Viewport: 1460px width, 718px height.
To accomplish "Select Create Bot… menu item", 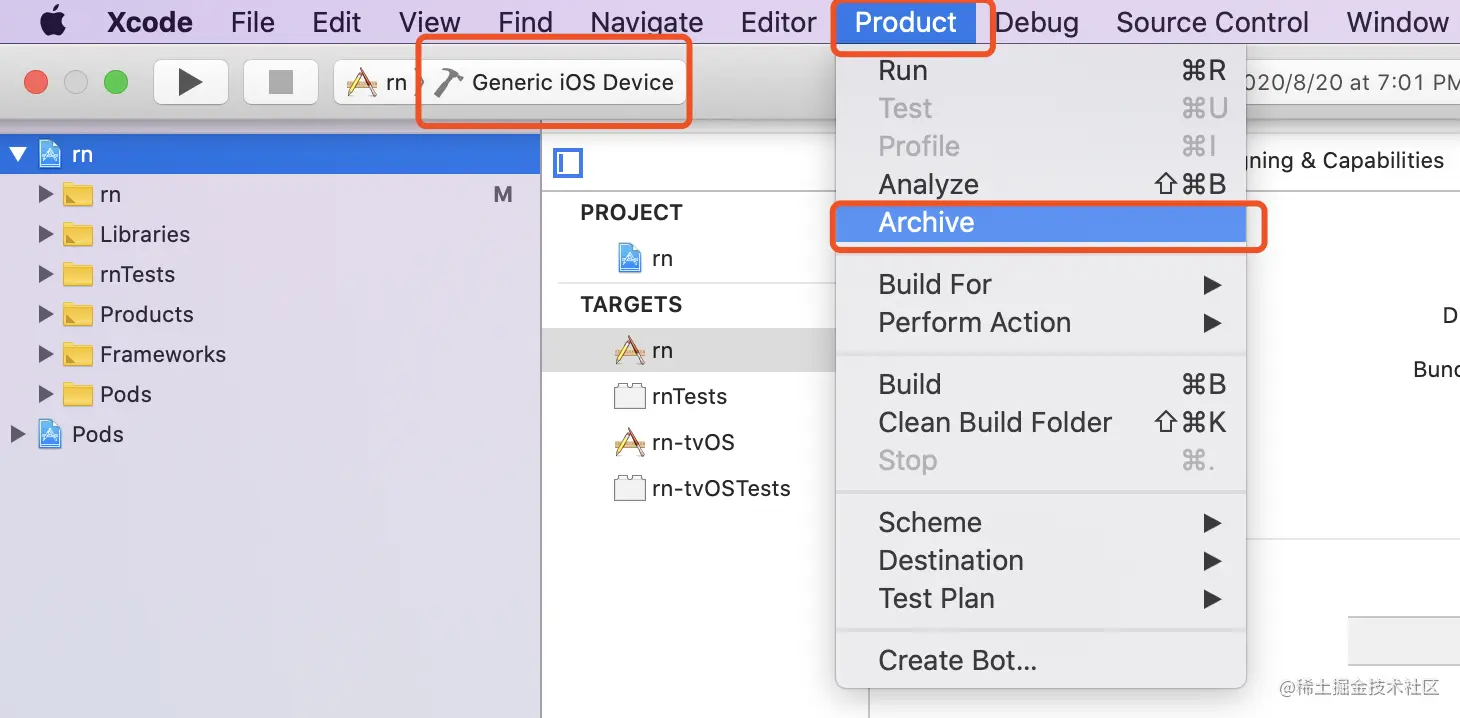I will 1040,661.
